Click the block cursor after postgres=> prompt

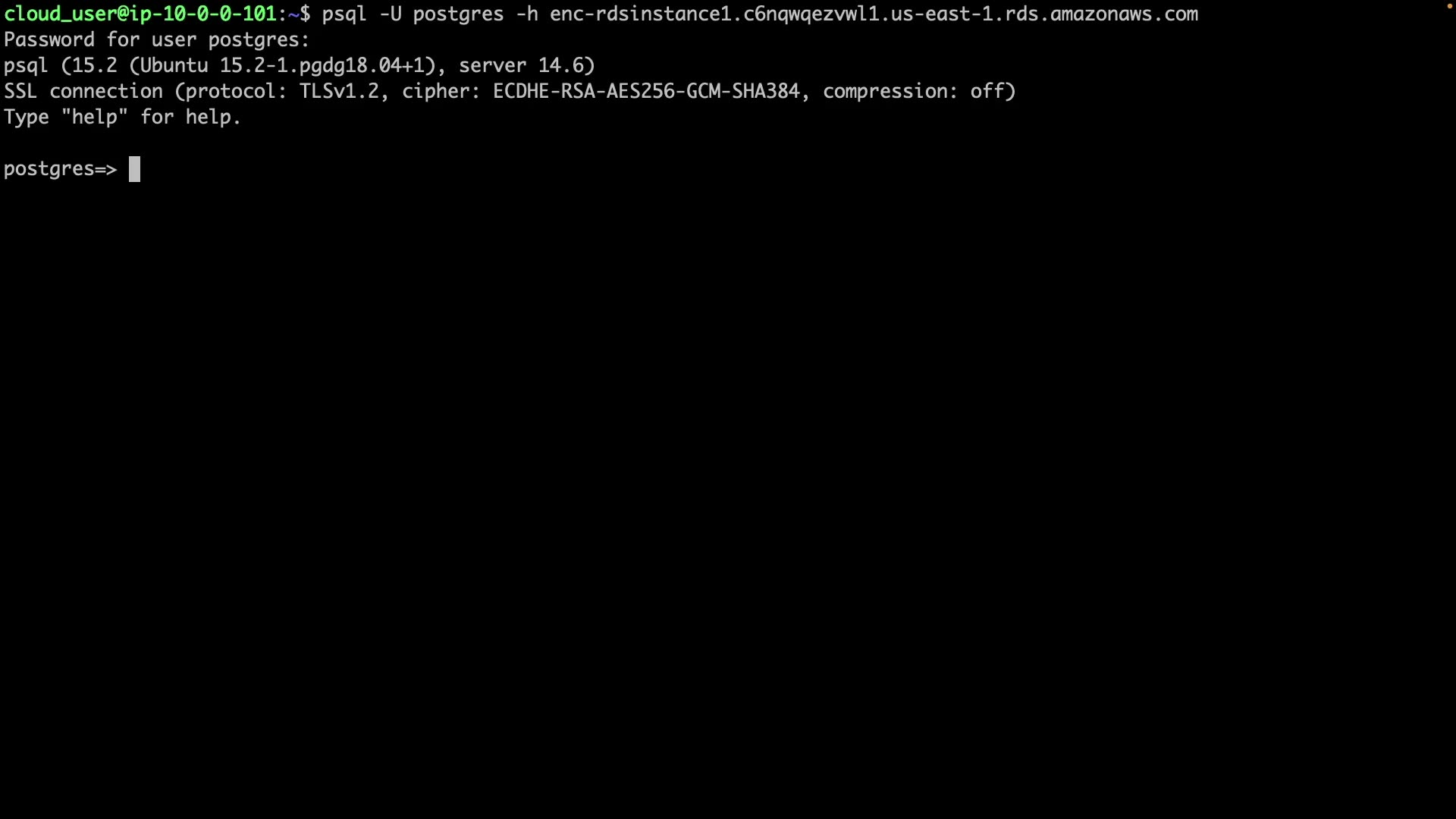[134, 169]
